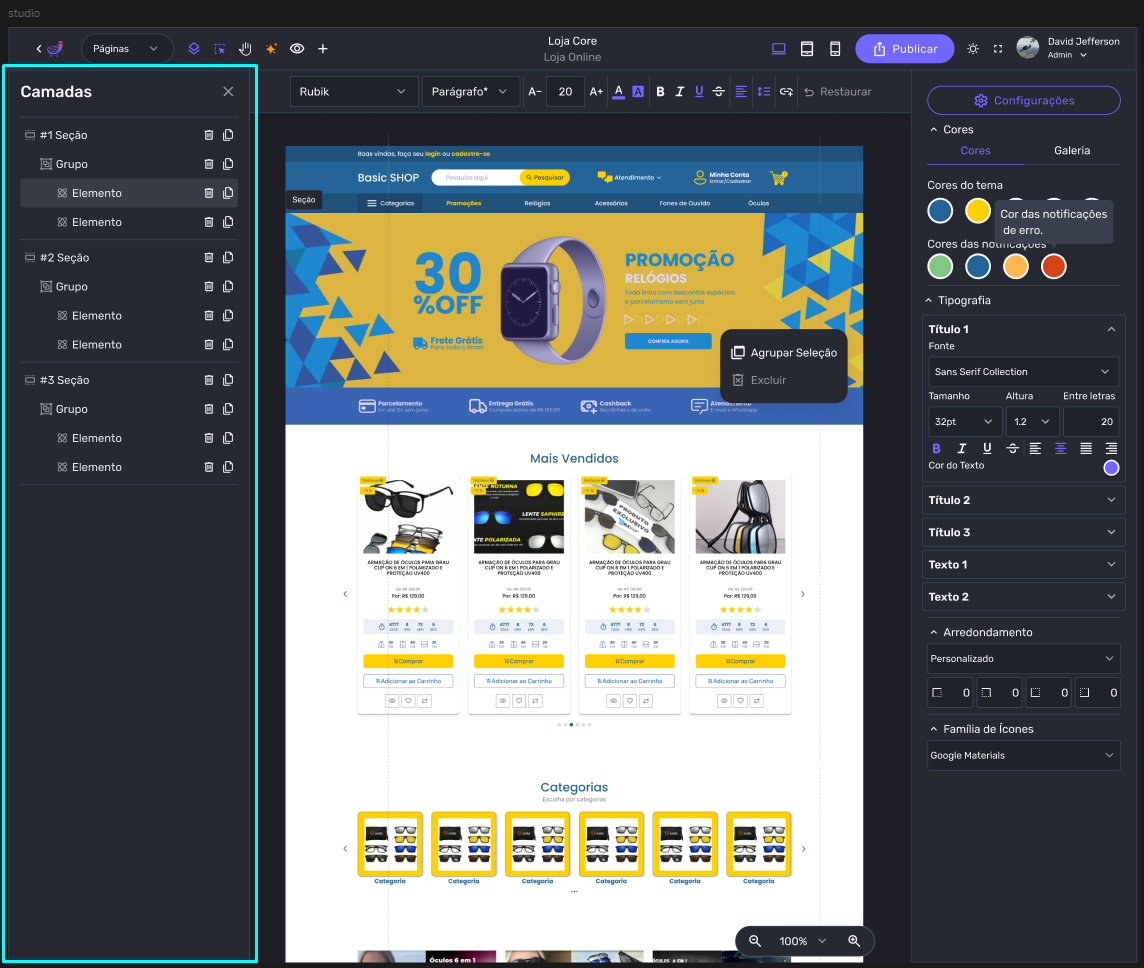1144x968 pixels.
Task: Switch to the Galeria tab
Action: point(1072,150)
